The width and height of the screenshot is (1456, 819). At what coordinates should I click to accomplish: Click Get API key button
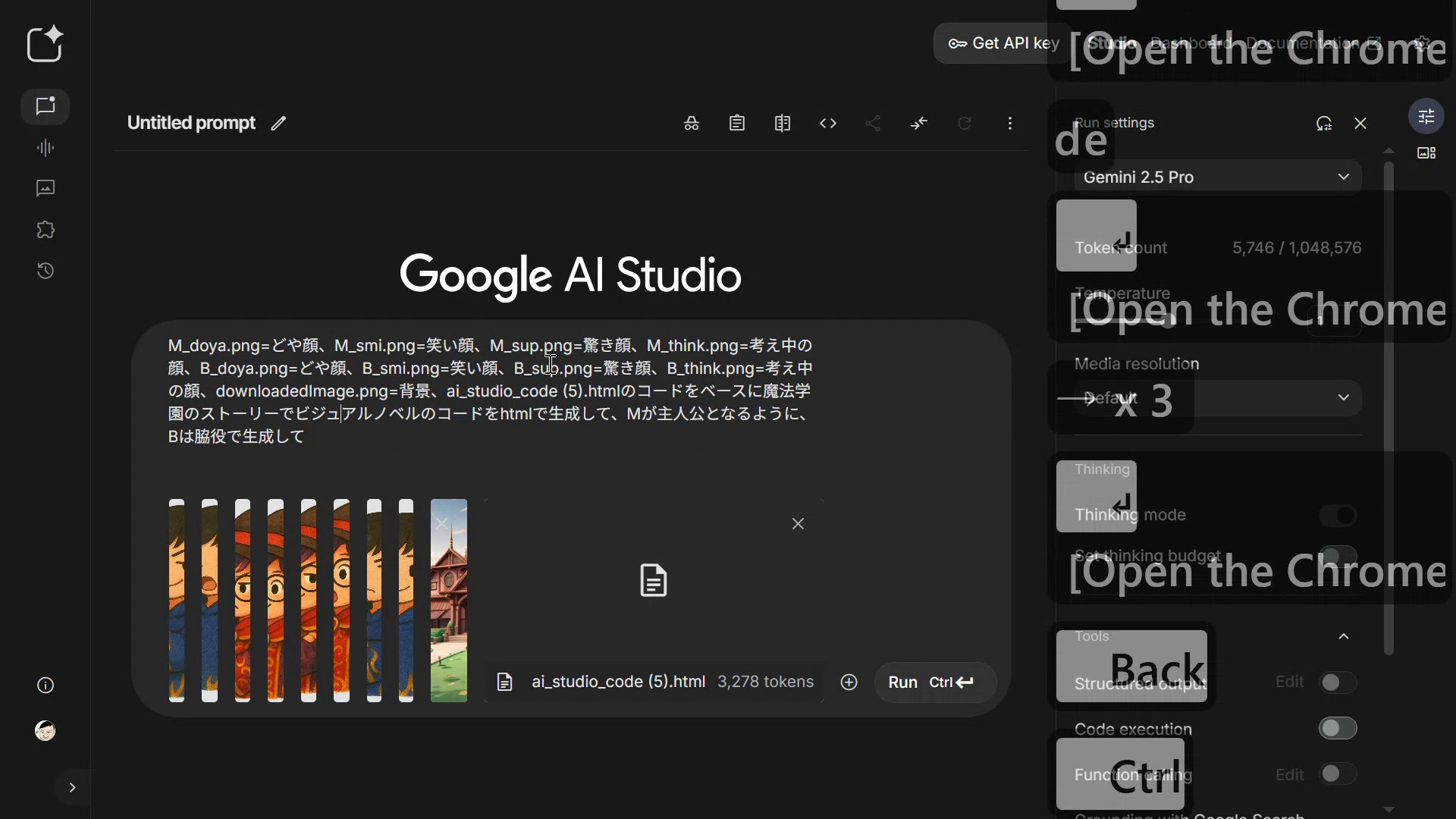point(1003,43)
